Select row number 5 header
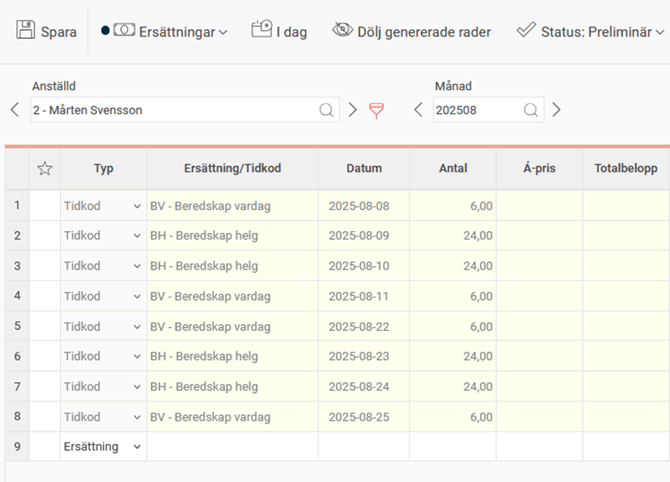Screen dimensions: 670x482 [17, 326]
